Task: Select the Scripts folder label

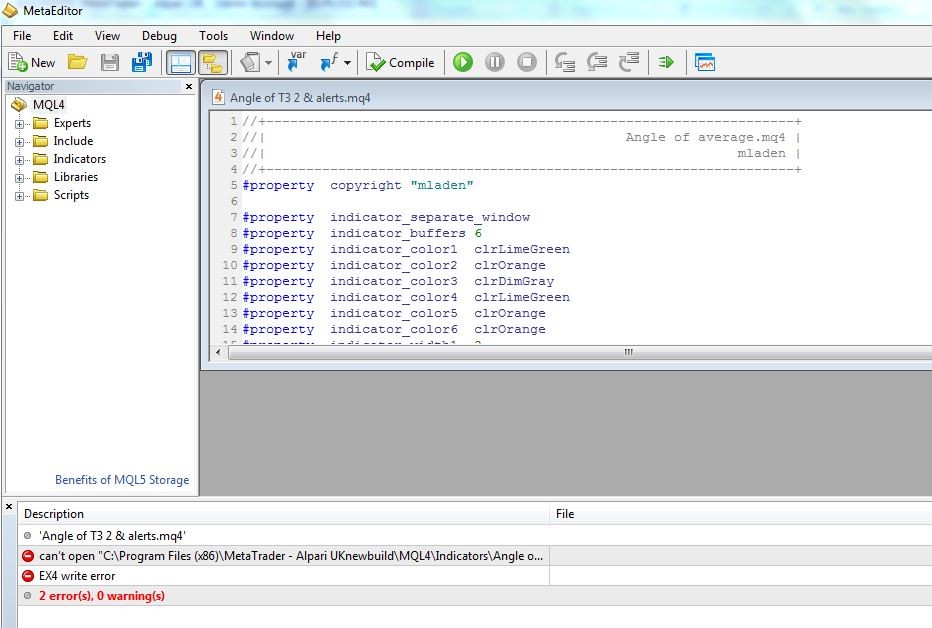Action: point(71,195)
